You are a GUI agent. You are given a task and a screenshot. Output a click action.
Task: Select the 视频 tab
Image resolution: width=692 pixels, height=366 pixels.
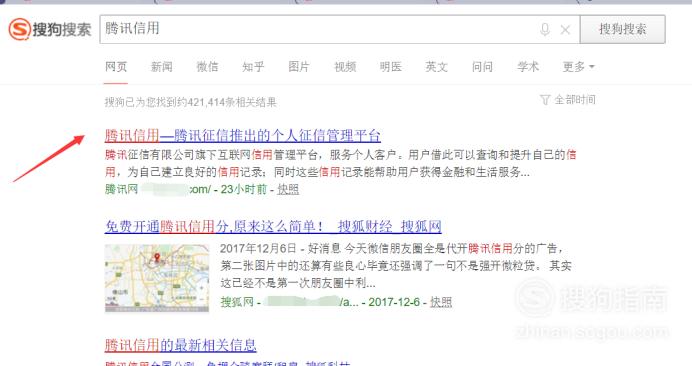pos(345,67)
